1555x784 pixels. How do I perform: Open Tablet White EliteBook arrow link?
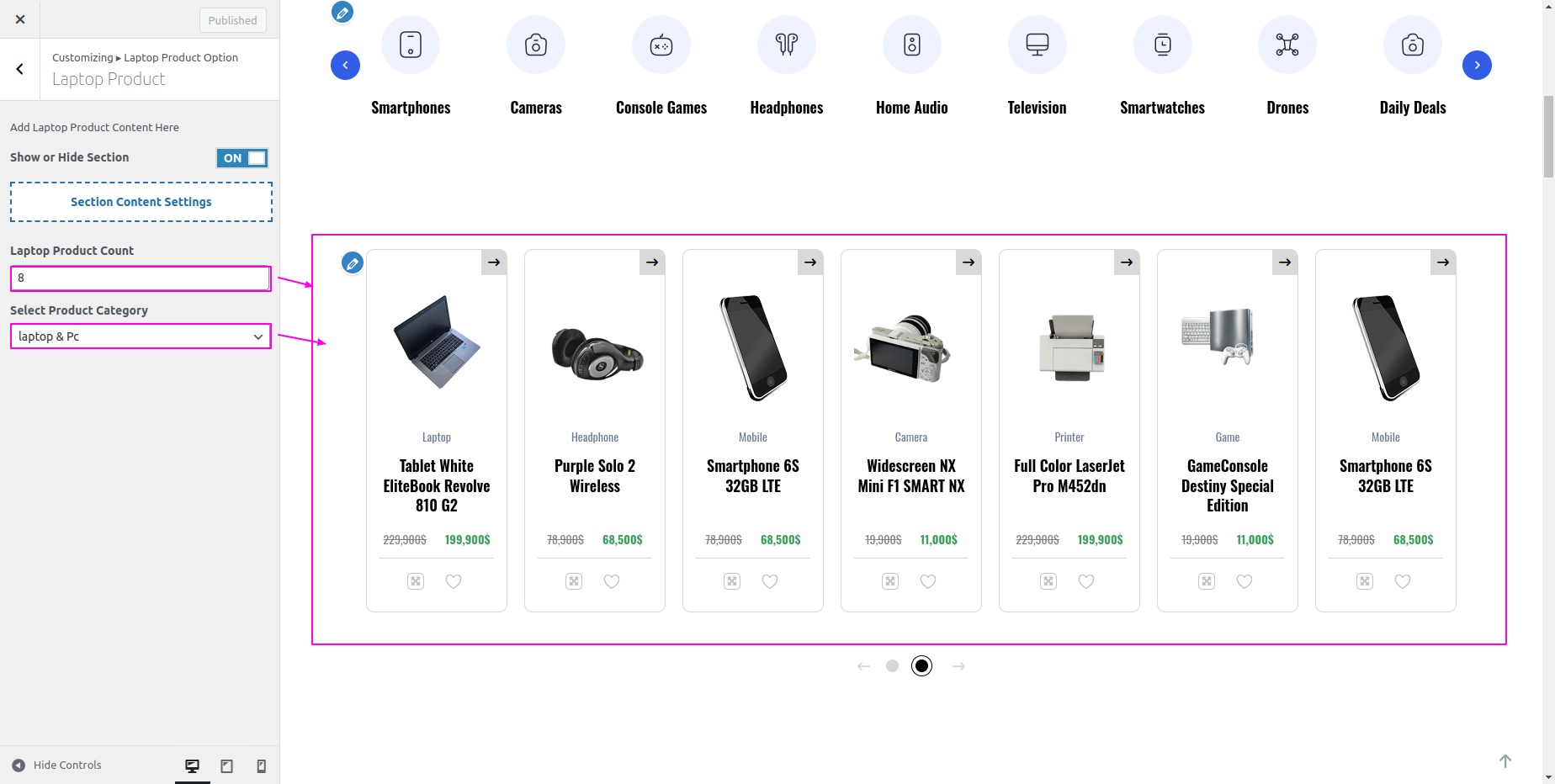[x=494, y=262]
